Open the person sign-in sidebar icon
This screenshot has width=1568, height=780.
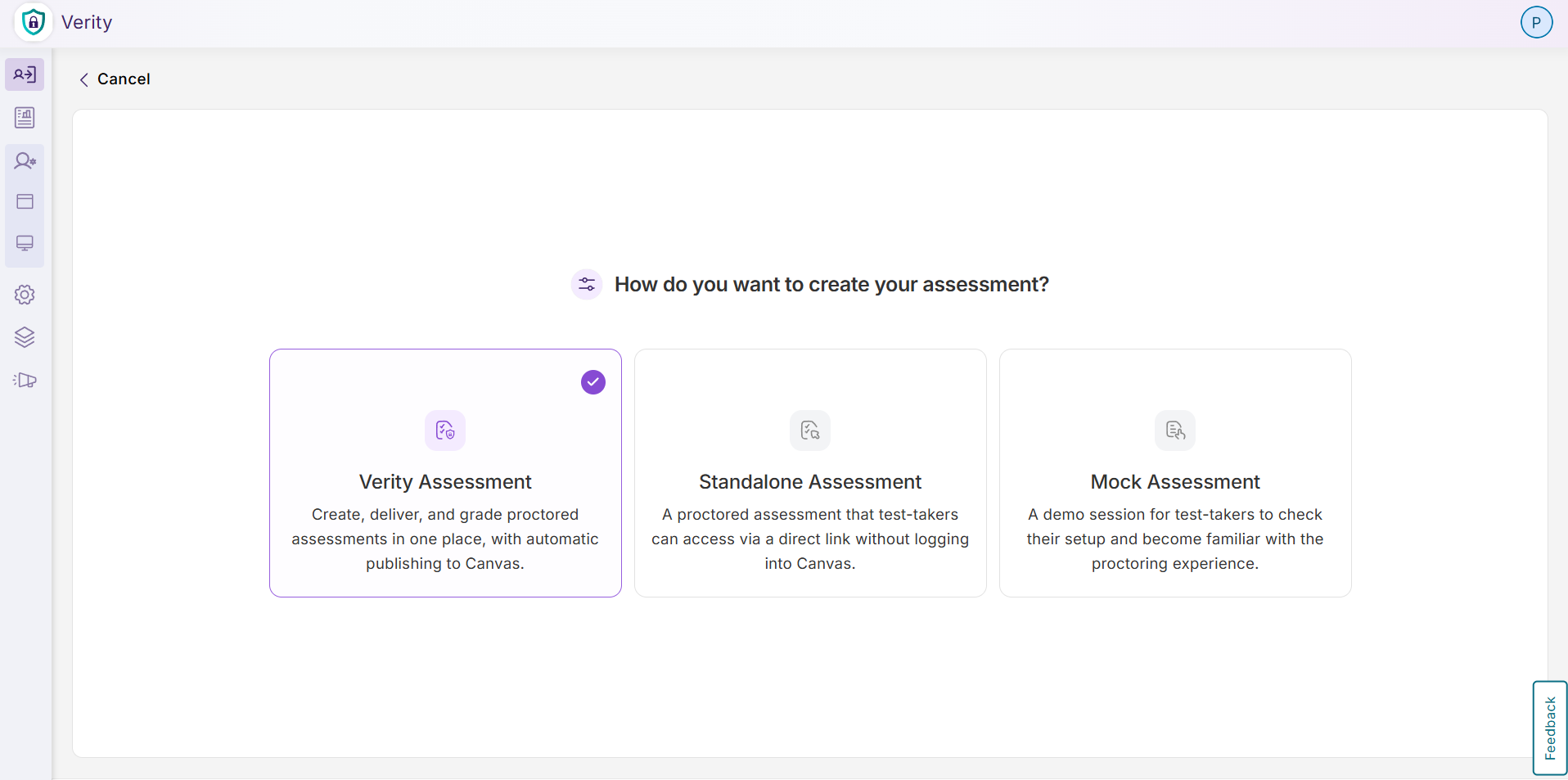(x=25, y=74)
